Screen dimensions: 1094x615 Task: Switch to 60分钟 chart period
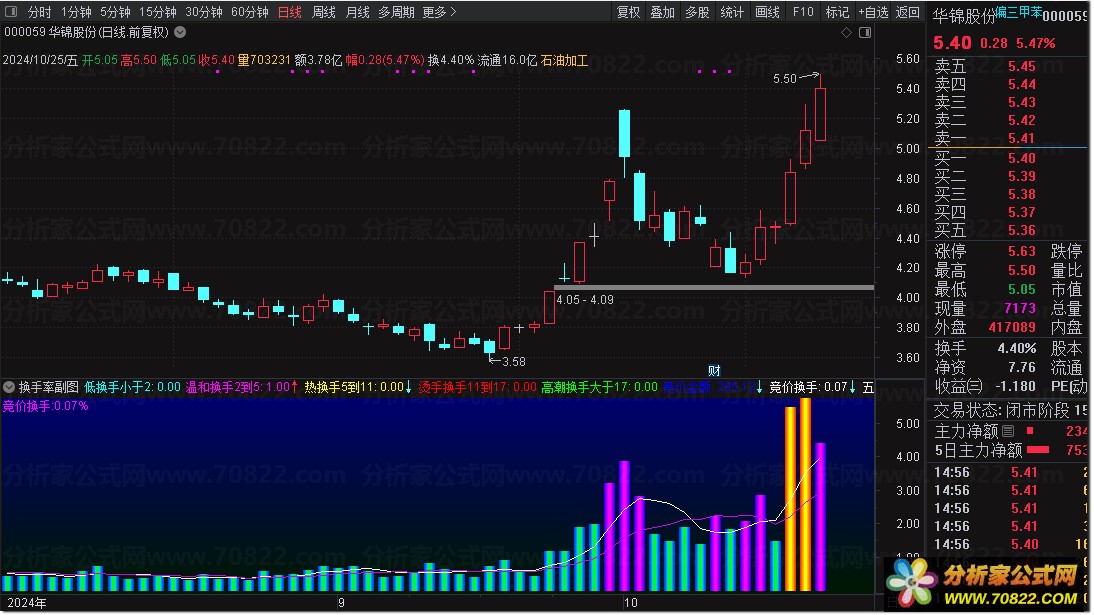click(249, 12)
